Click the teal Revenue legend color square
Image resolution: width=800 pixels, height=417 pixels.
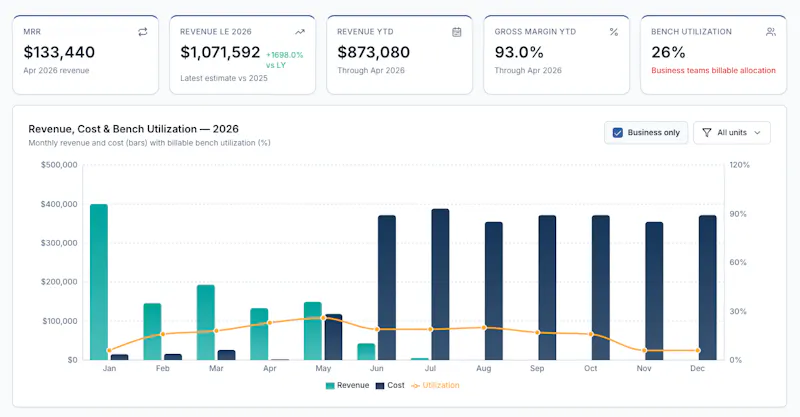(330, 386)
